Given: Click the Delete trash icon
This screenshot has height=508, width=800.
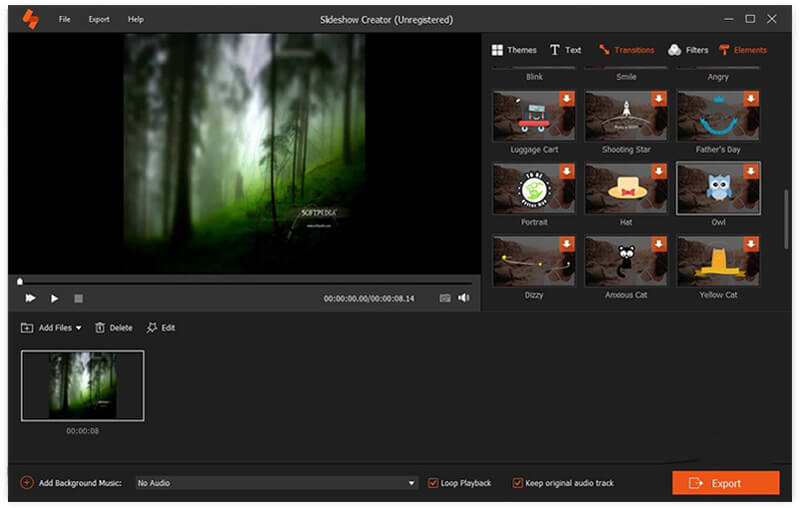Looking at the screenshot, I should coord(101,327).
